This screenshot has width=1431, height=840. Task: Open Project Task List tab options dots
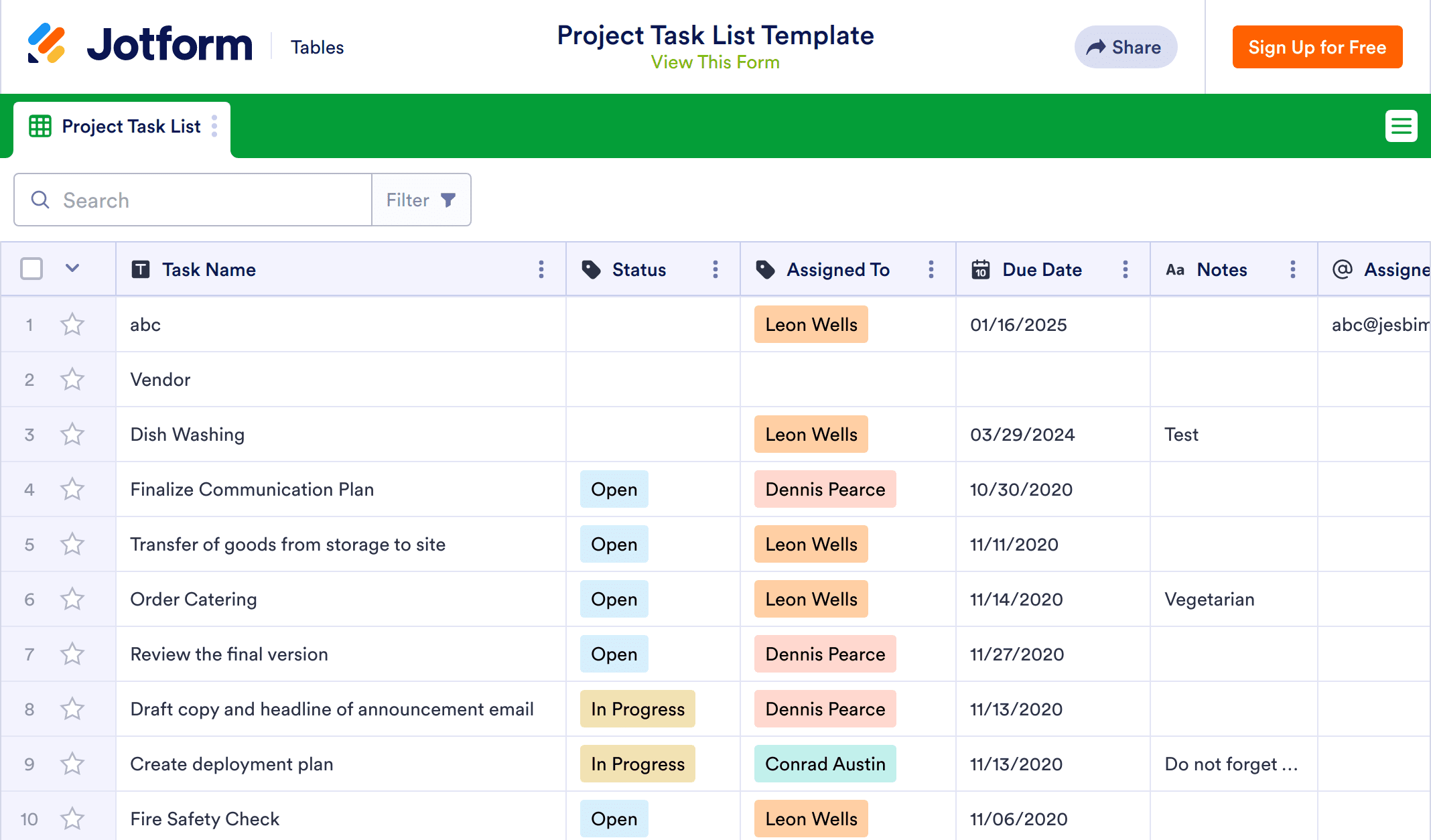click(x=214, y=126)
